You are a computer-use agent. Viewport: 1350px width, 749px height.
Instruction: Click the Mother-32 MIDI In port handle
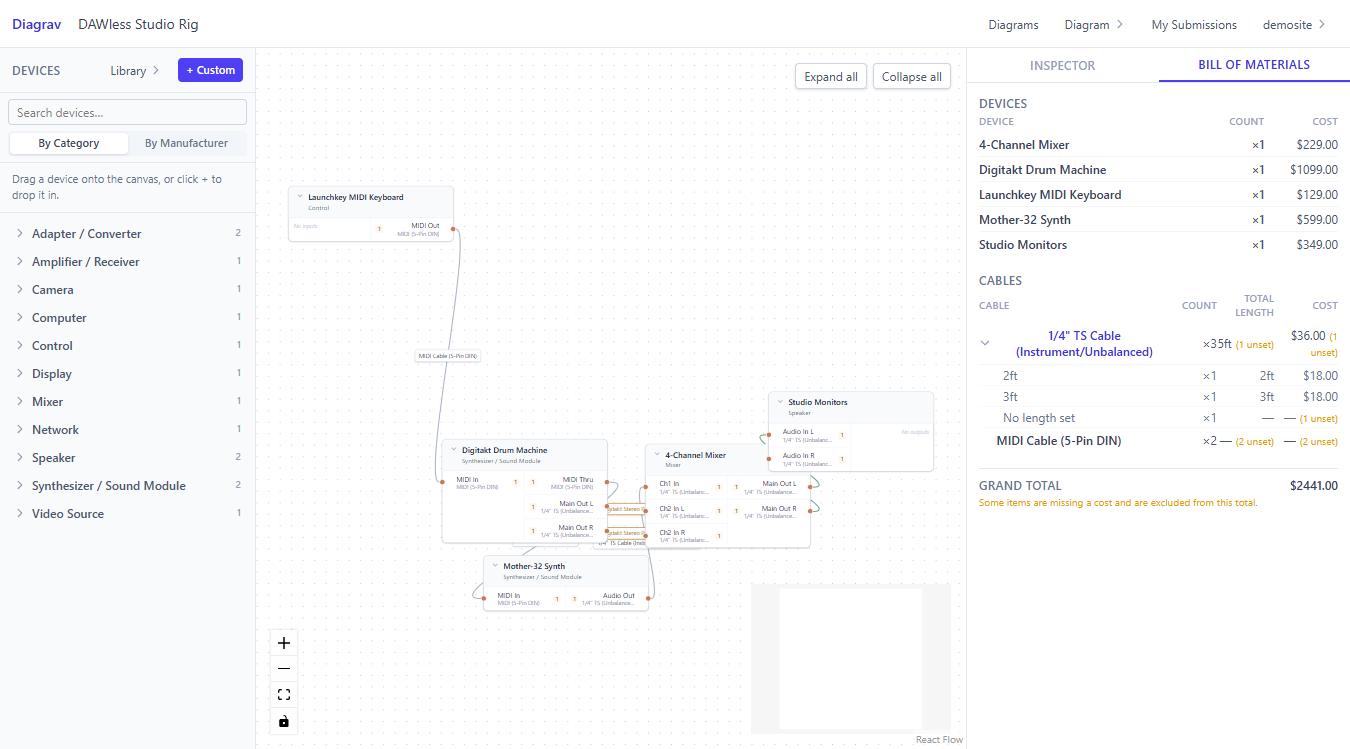coord(484,598)
